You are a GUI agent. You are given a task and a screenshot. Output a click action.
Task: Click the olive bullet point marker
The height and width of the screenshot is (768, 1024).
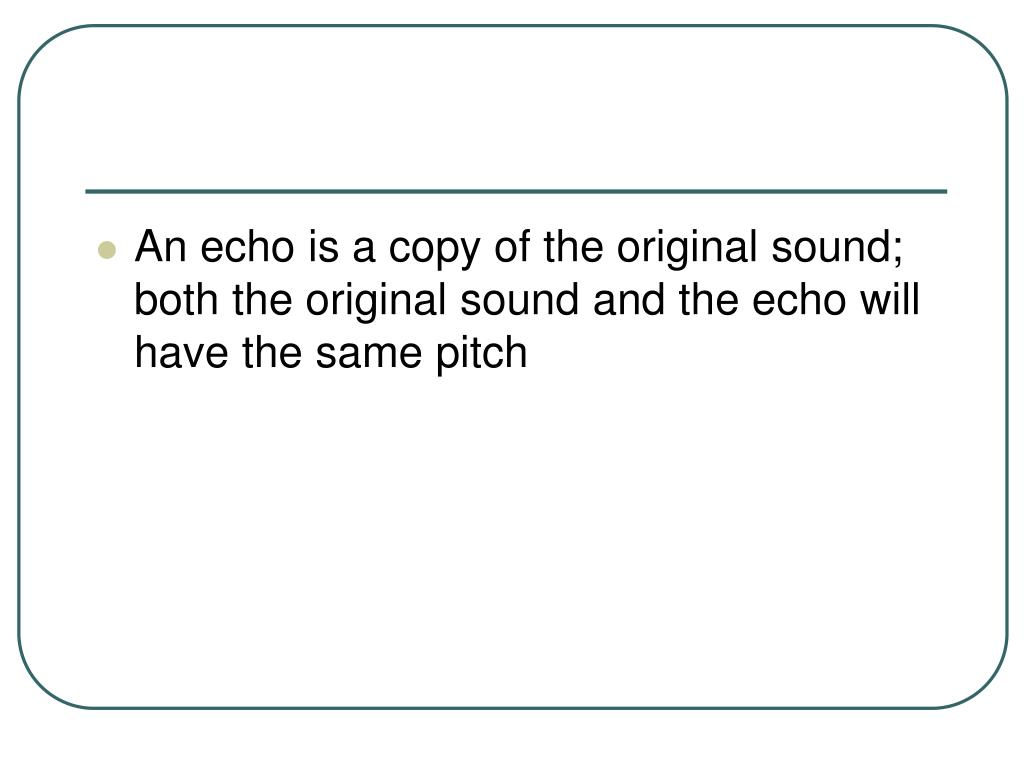[106, 249]
